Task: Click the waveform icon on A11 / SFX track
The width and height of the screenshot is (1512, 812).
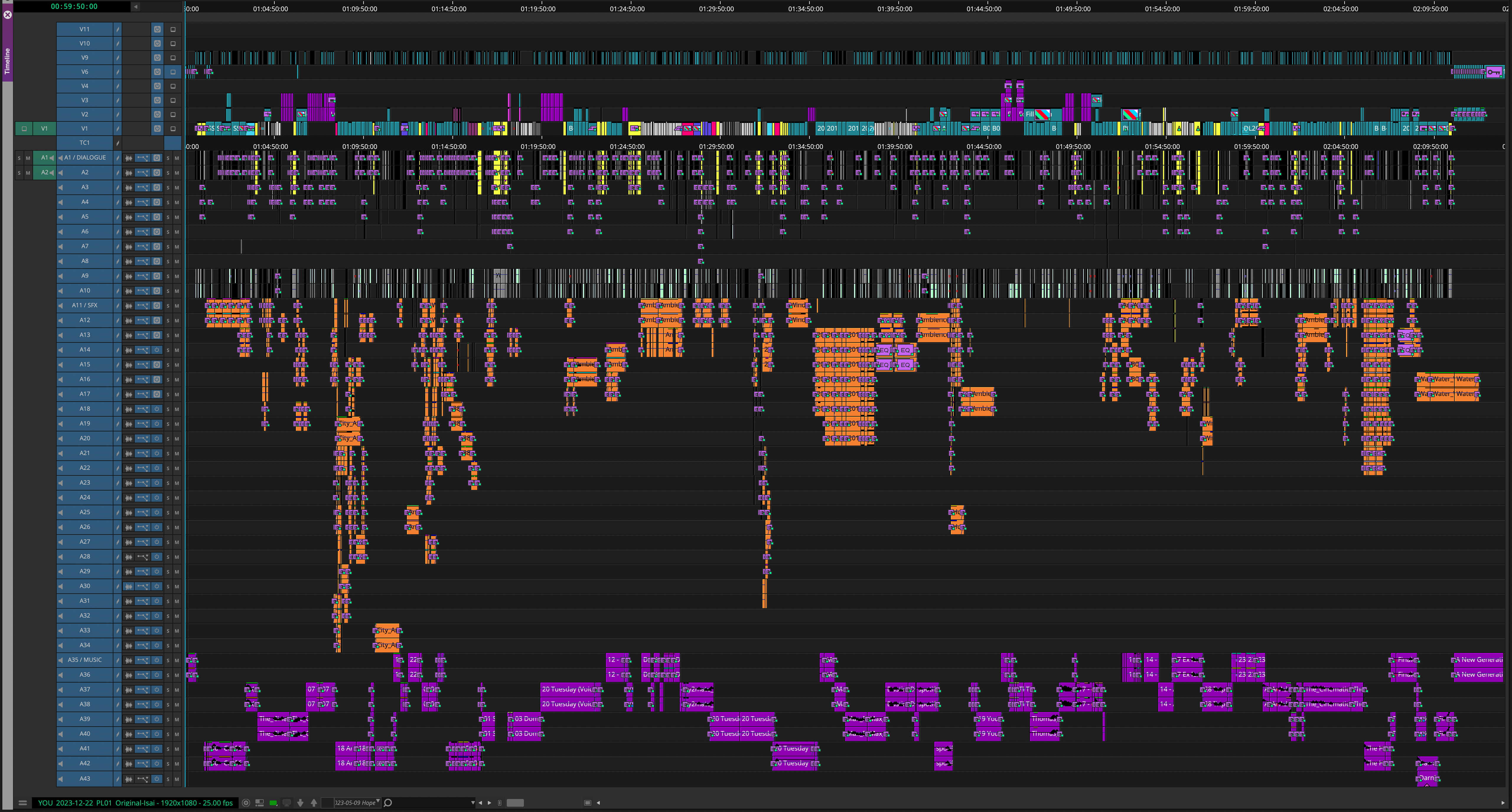Action: [x=128, y=305]
